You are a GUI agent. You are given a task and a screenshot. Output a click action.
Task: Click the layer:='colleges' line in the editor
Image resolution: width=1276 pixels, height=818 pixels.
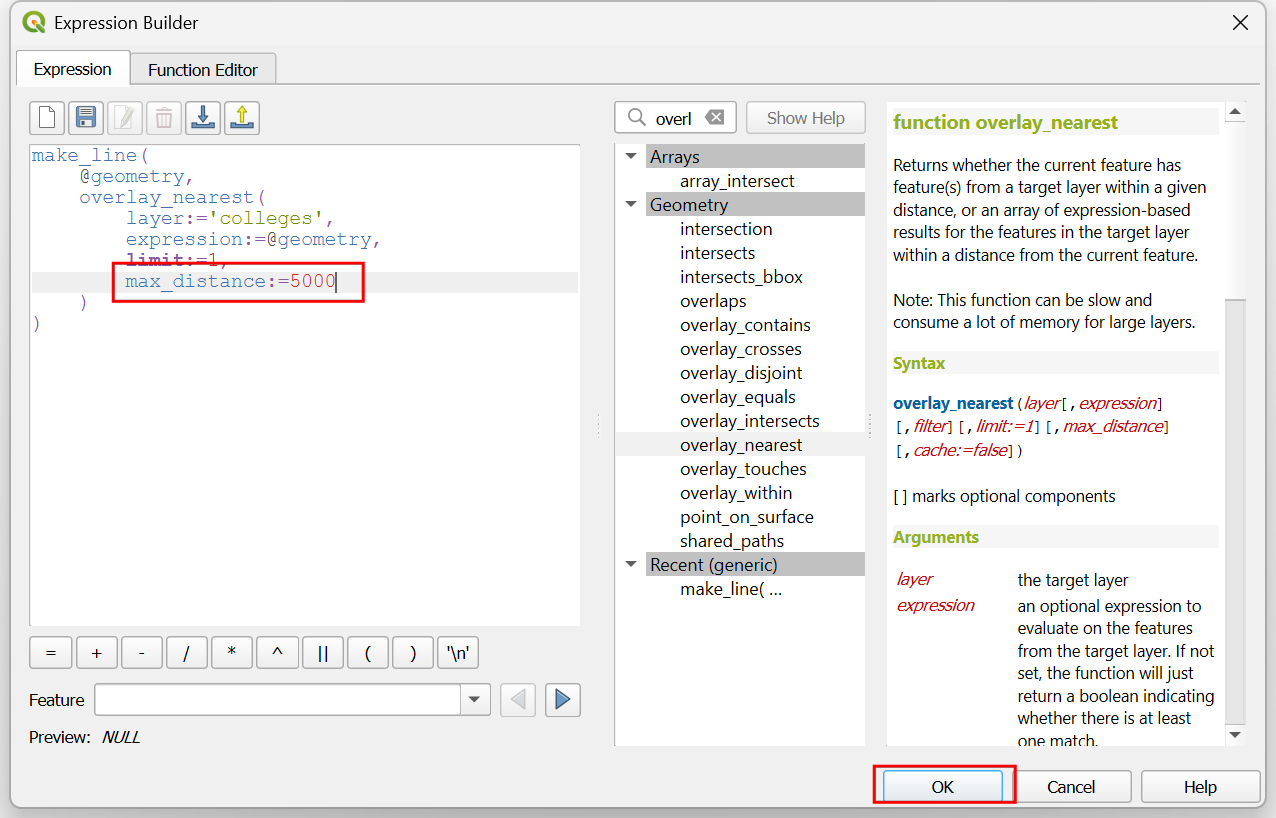[x=230, y=219]
